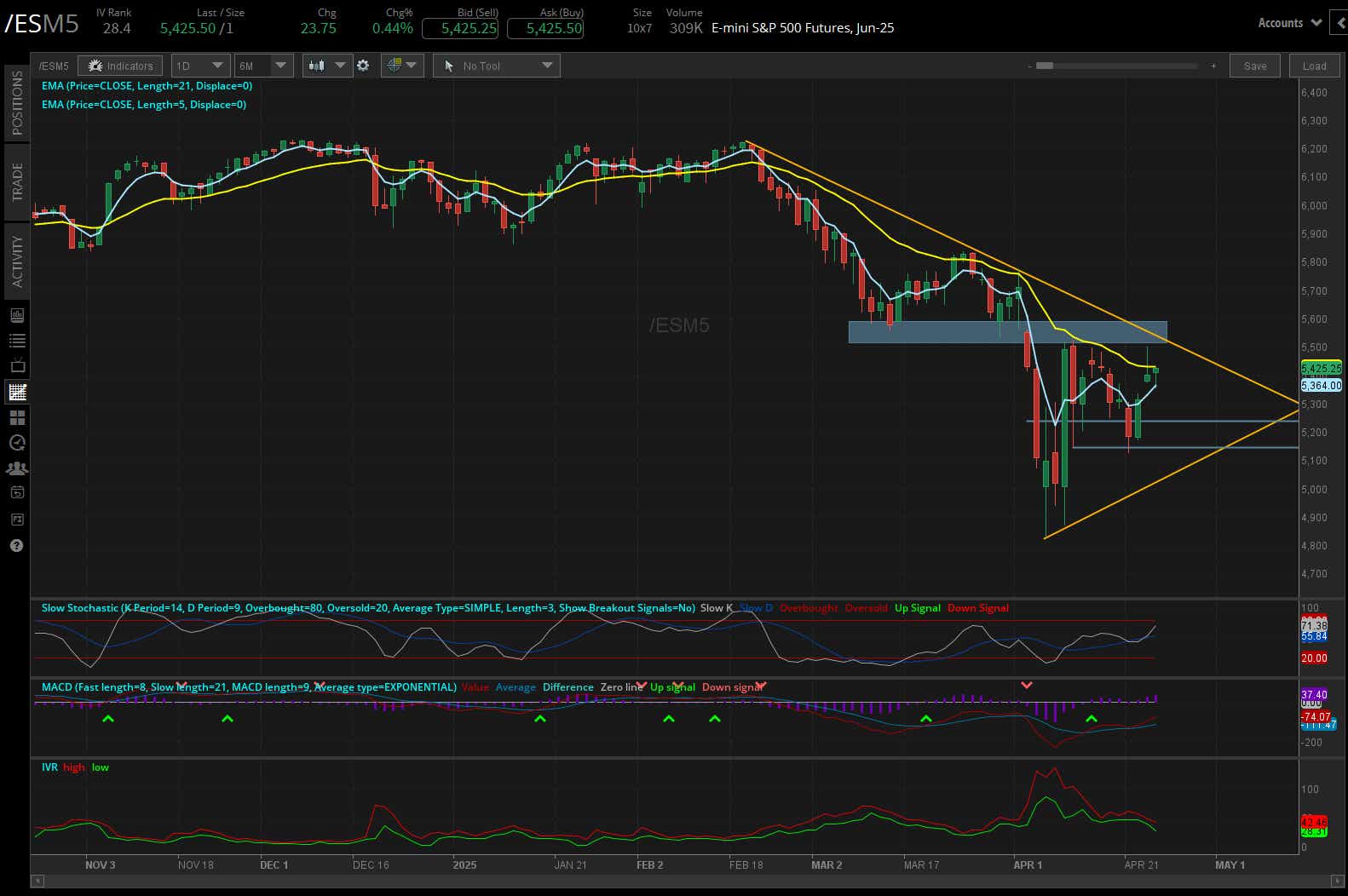1348x896 pixels.
Task: Open the 6M time range dropdown
Action: tap(264, 66)
